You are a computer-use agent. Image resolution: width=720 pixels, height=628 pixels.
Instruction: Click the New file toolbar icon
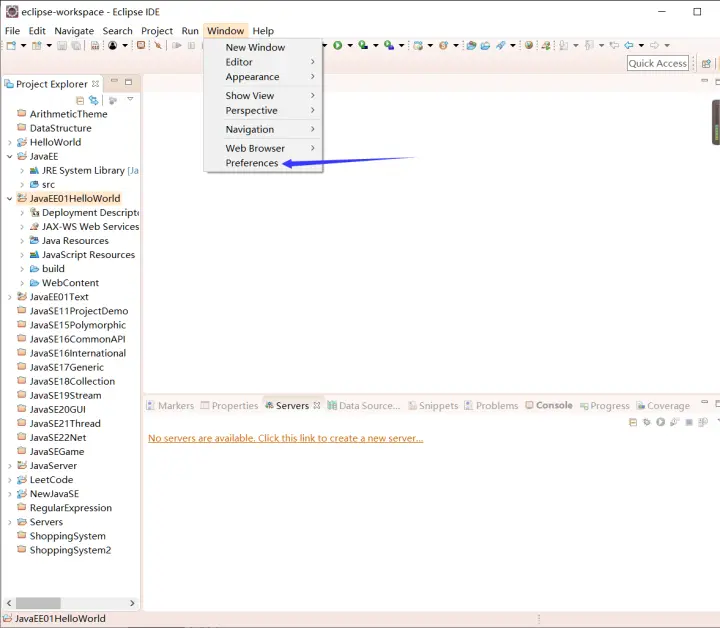[x=11, y=45]
